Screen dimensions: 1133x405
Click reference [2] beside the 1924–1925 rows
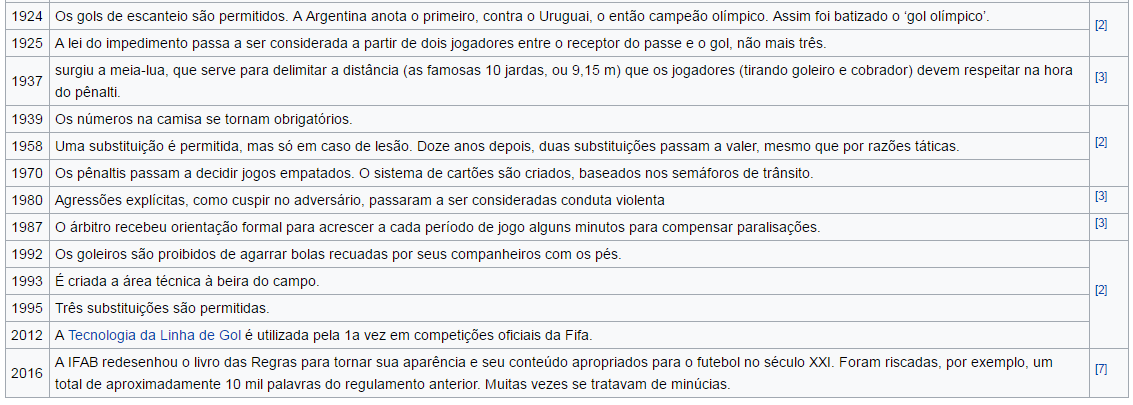tap(1101, 25)
